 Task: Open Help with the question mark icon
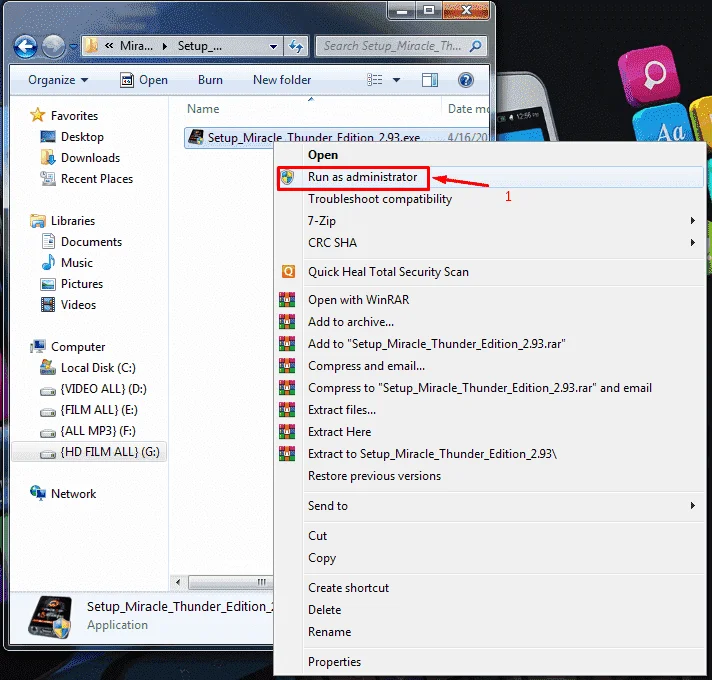click(465, 80)
